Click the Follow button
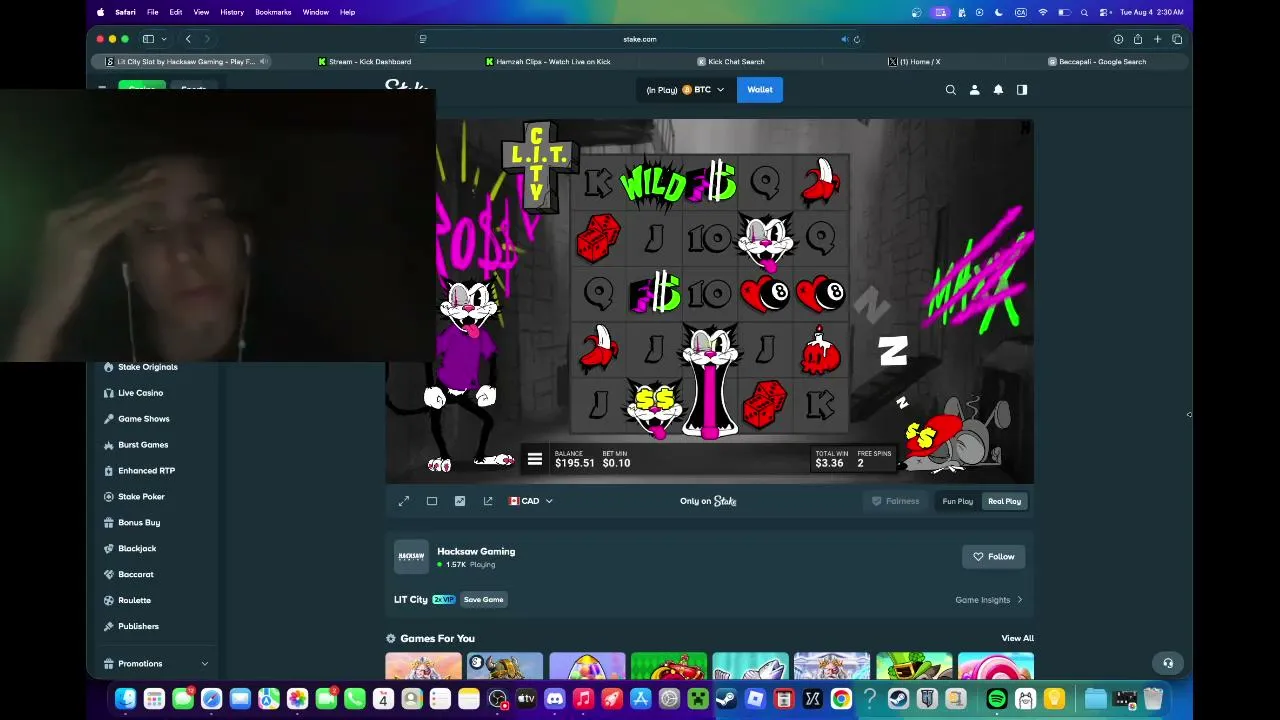The width and height of the screenshot is (1280, 720). 994,557
